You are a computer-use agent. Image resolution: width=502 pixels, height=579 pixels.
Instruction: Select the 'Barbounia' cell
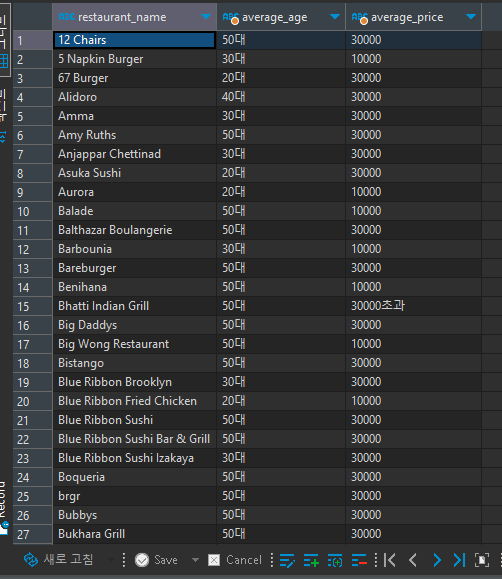pyautogui.click(x=134, y=249)
